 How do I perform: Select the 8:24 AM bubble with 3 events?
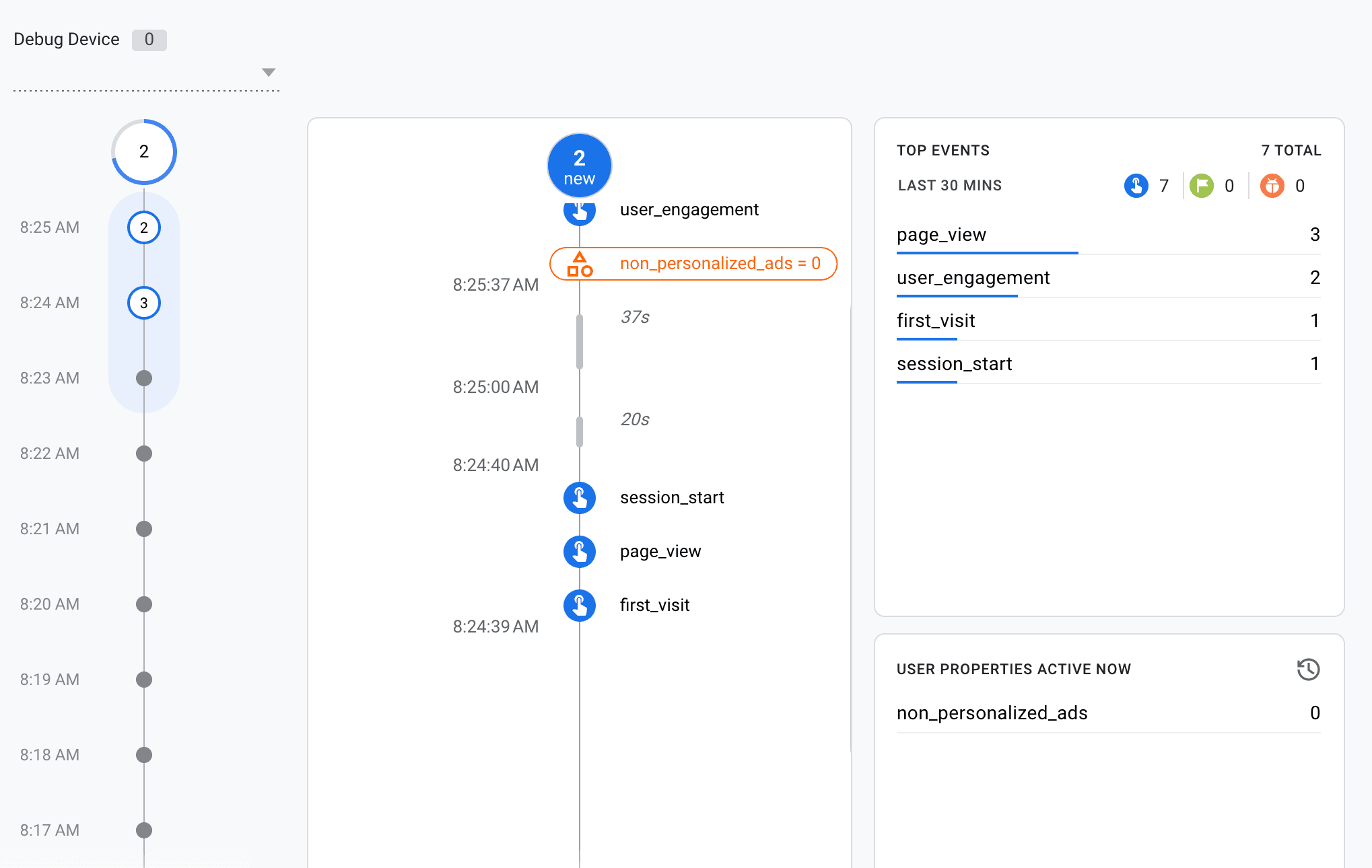pyautogui.click(x=144, y=303)
